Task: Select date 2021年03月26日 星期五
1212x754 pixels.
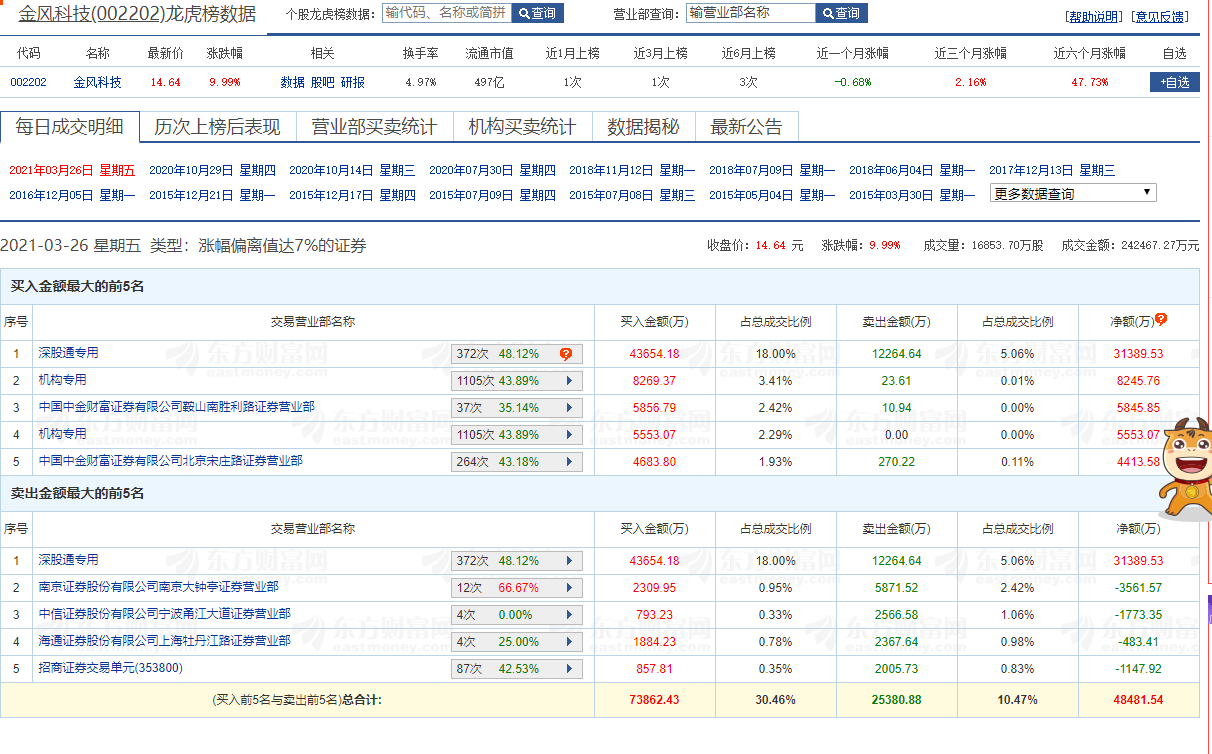Action: (72, 170)
